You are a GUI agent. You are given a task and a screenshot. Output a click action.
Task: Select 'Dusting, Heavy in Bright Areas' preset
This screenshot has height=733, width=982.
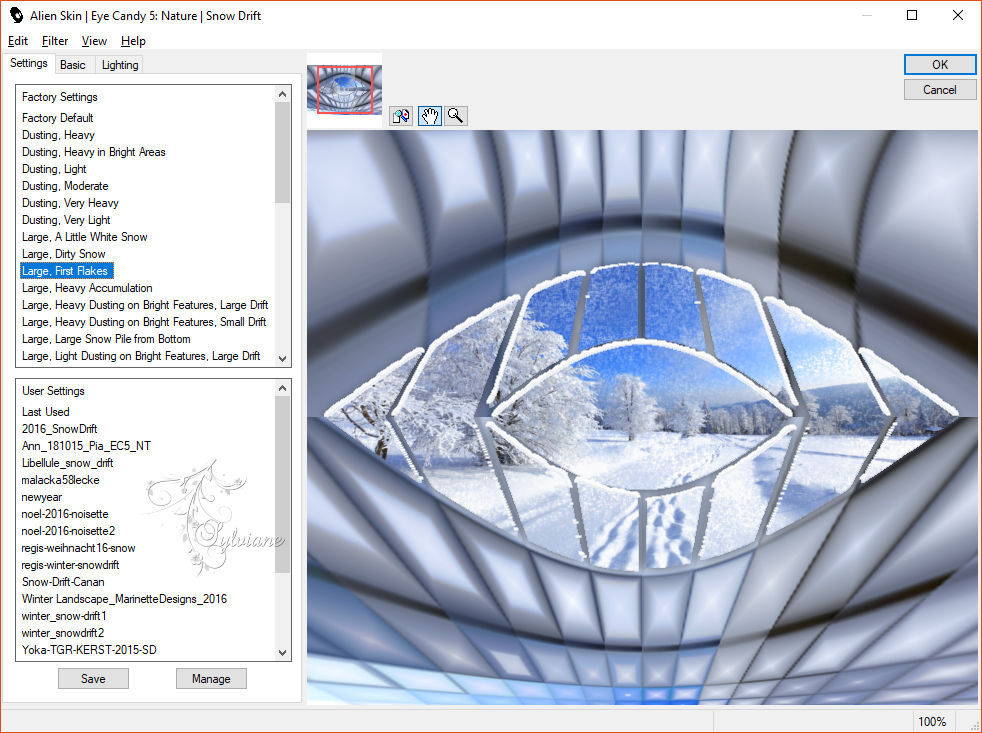tap(94, 152)
